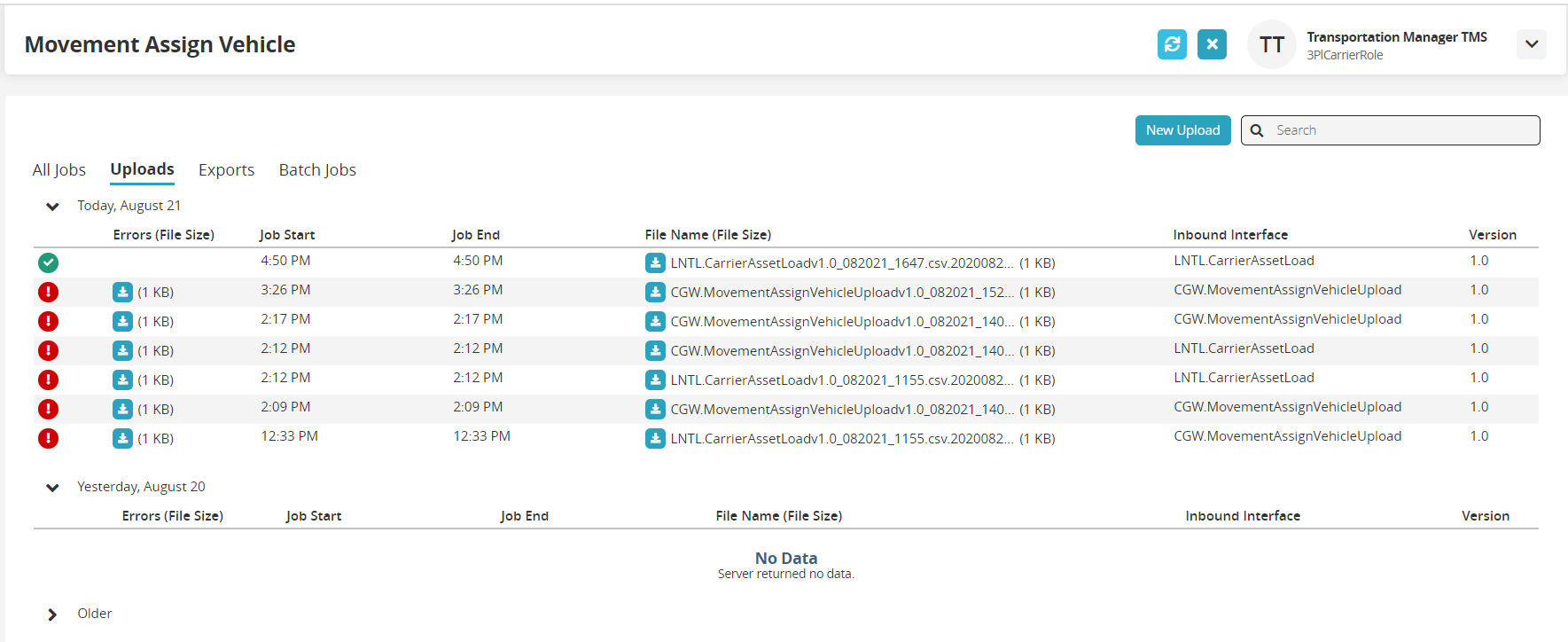Click green success status icon at 4:50 PM
Viewport: 1568px width, 642px height.
(x=49, y=262)
